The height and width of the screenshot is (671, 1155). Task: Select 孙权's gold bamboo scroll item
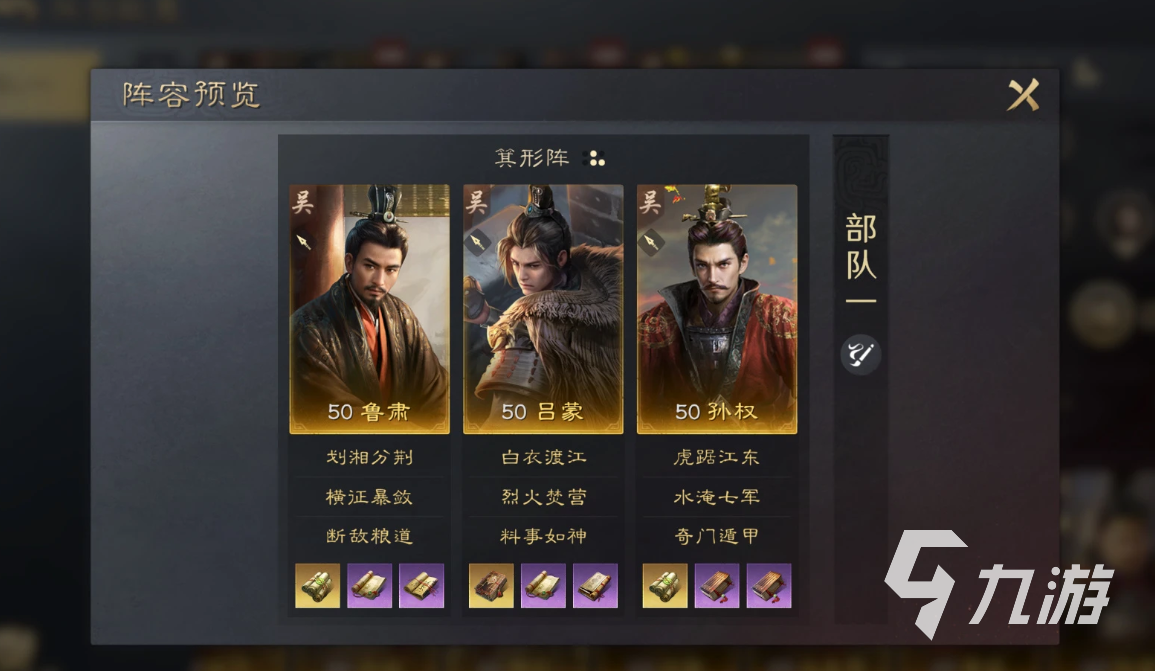point(665,586)
